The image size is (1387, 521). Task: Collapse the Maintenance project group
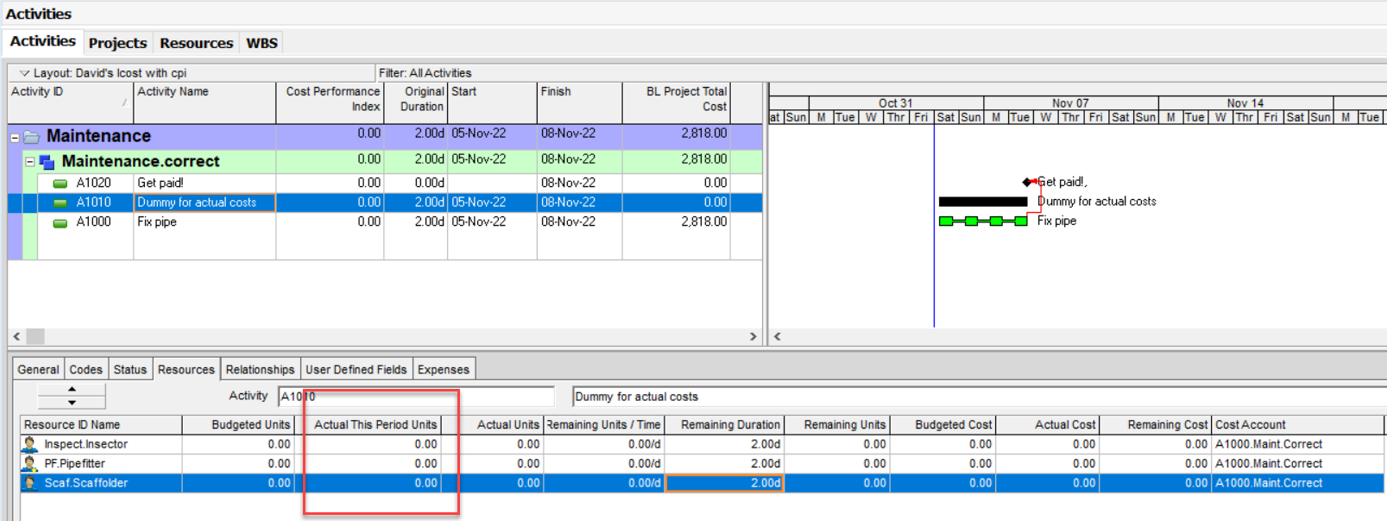point(15,137)
